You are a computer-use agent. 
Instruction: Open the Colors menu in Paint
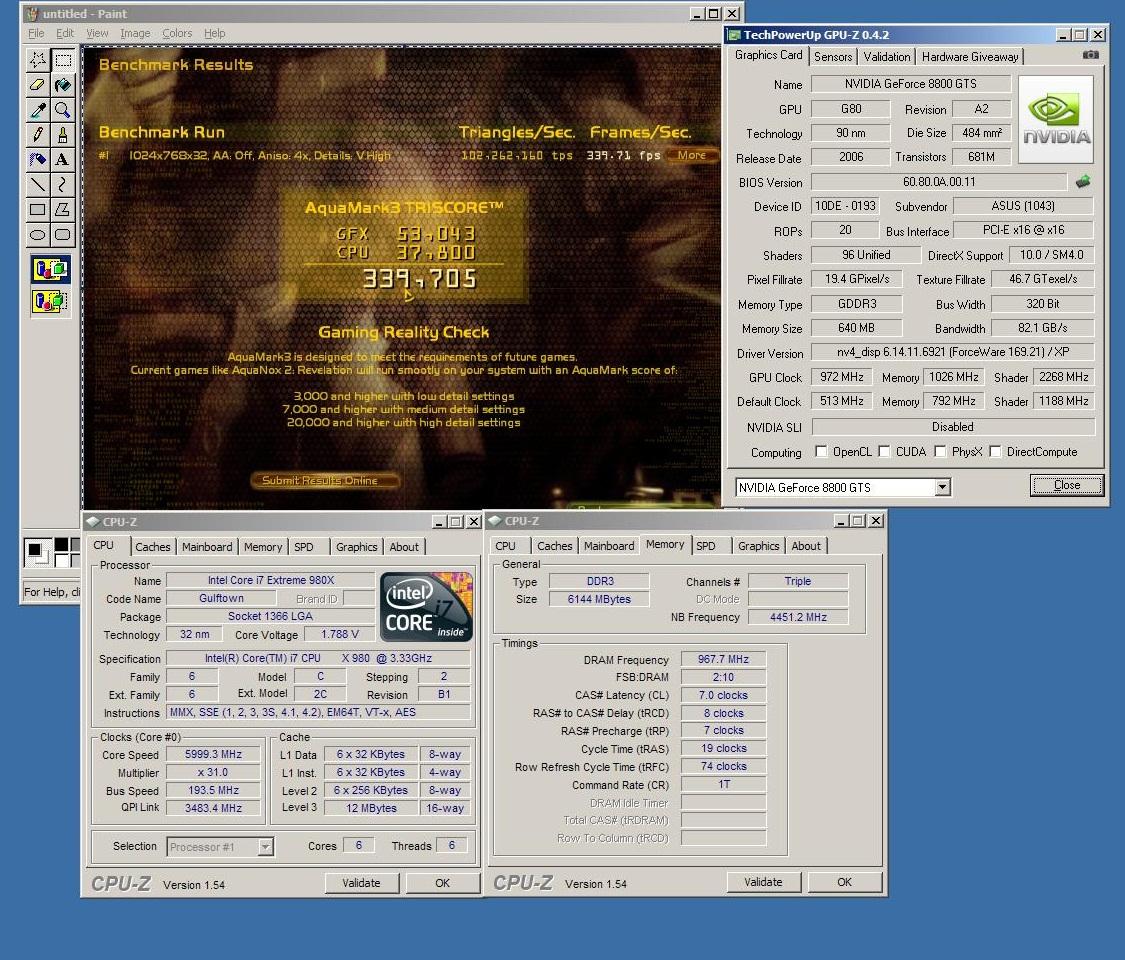(x=177, y=33)
